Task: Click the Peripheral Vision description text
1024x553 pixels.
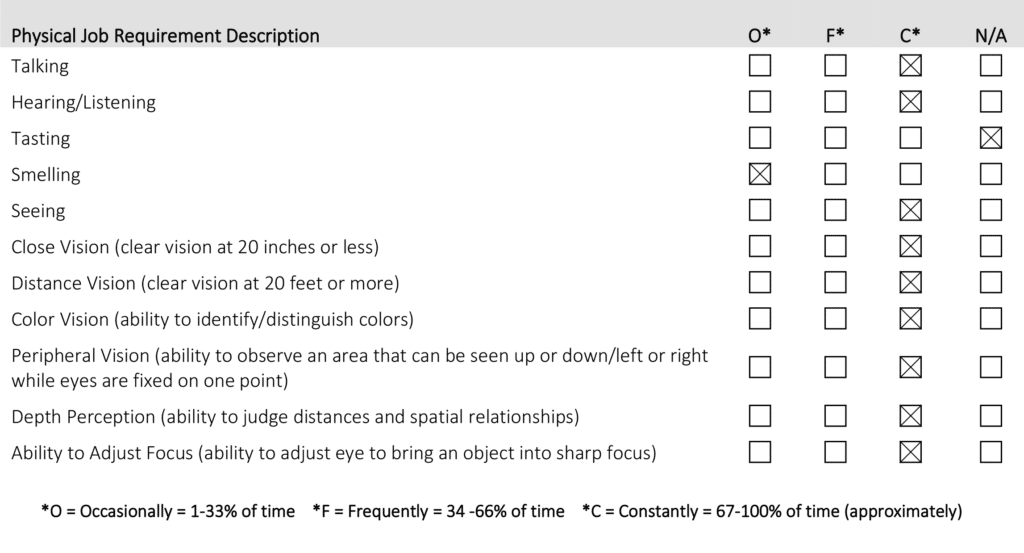Action: point(359,368)
